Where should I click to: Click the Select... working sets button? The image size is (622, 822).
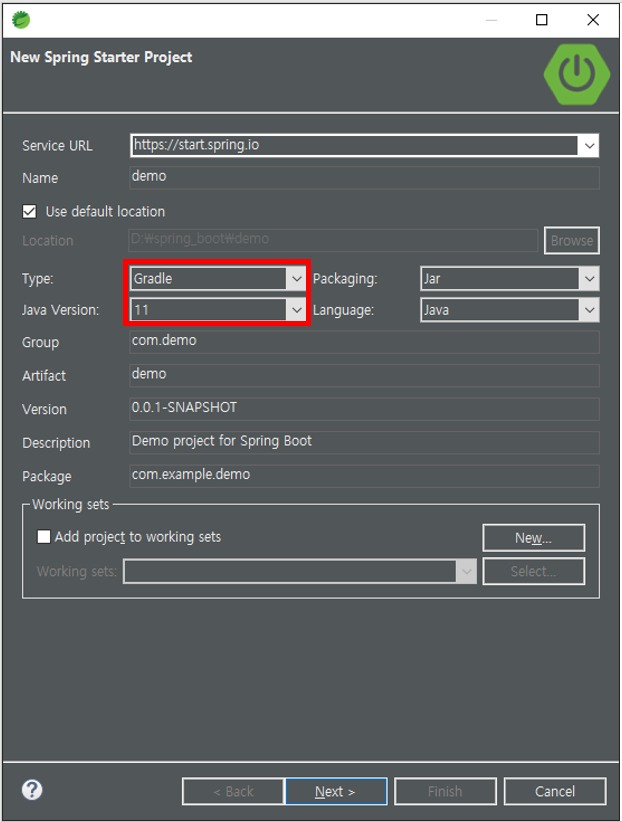point(533,571)
